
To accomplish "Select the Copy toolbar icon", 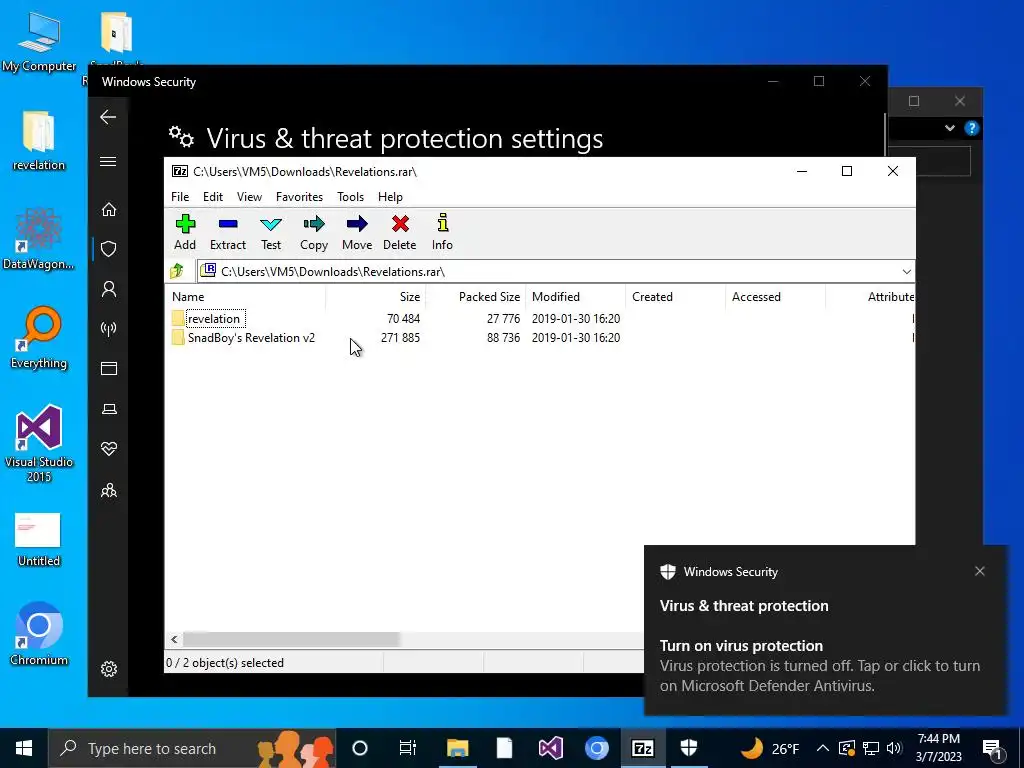I will pos(313,232).
